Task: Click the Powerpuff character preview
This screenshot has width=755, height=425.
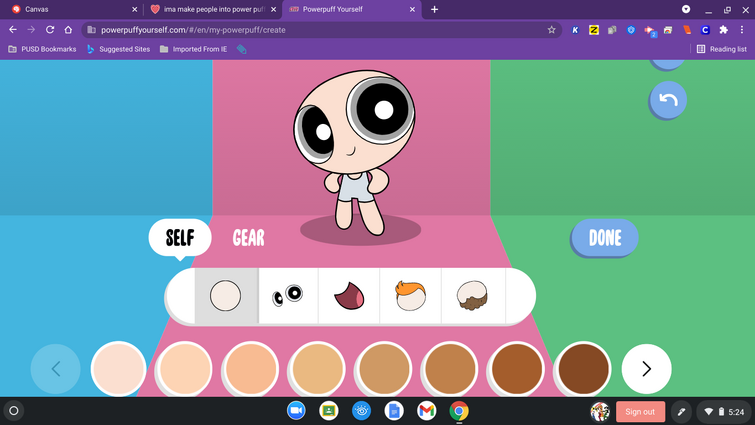Action: 355,152
